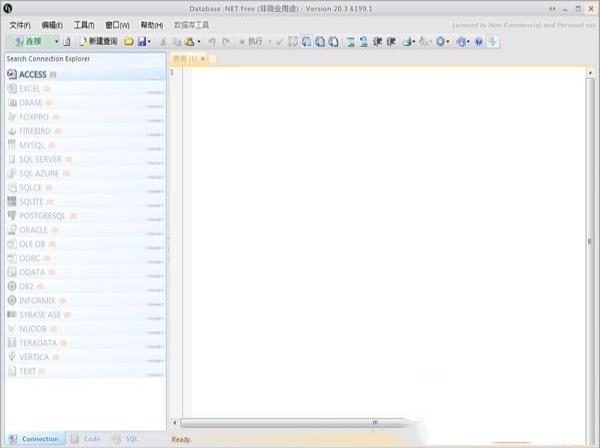600x448 pixels.
Task: Click the save floppy disk icon
Action: (x=142, y=41)
